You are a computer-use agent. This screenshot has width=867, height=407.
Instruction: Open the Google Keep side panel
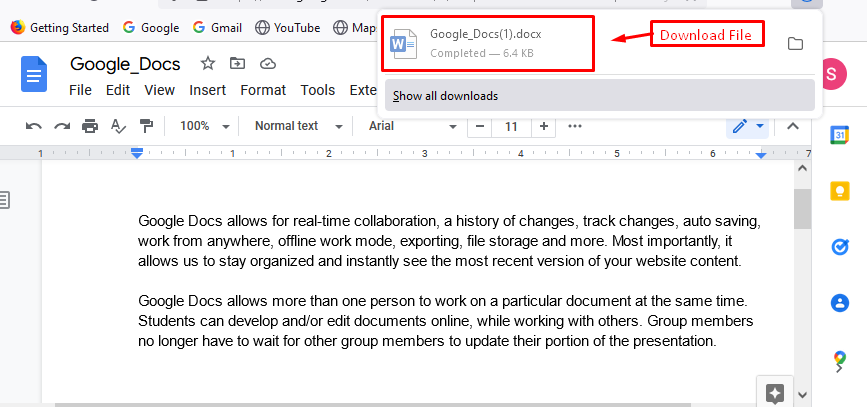(839, 191)
